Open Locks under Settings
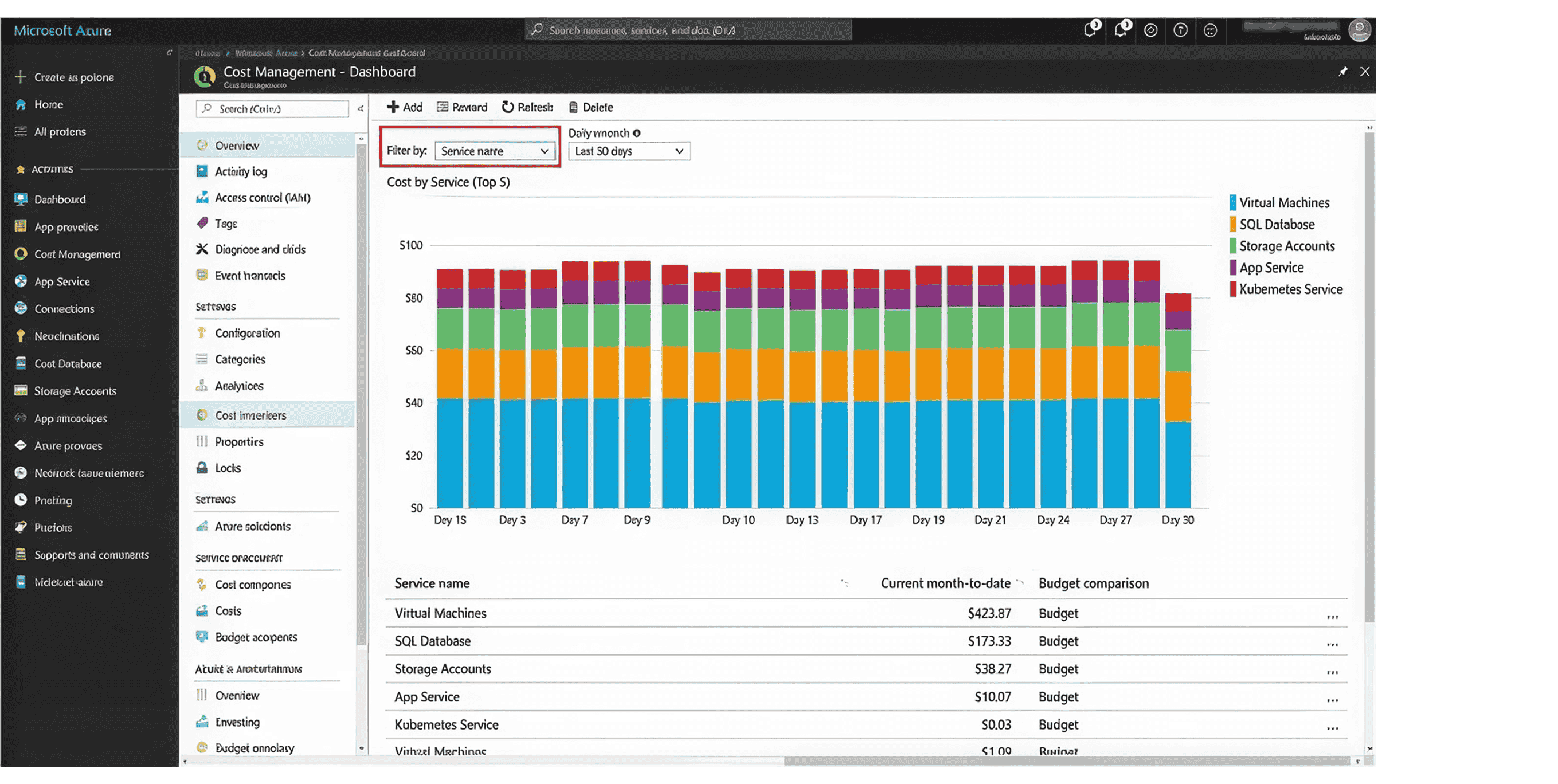 [x=228, y=467]
